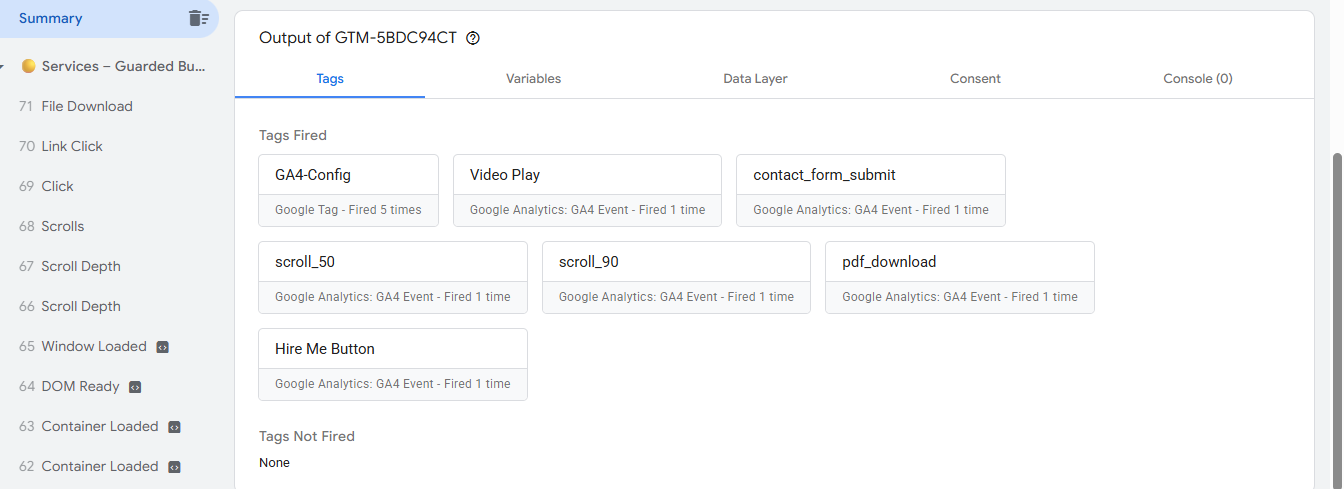Select event 71 File Download
This screenshot has height=489, width=1344.
click(x=87, y=106)
